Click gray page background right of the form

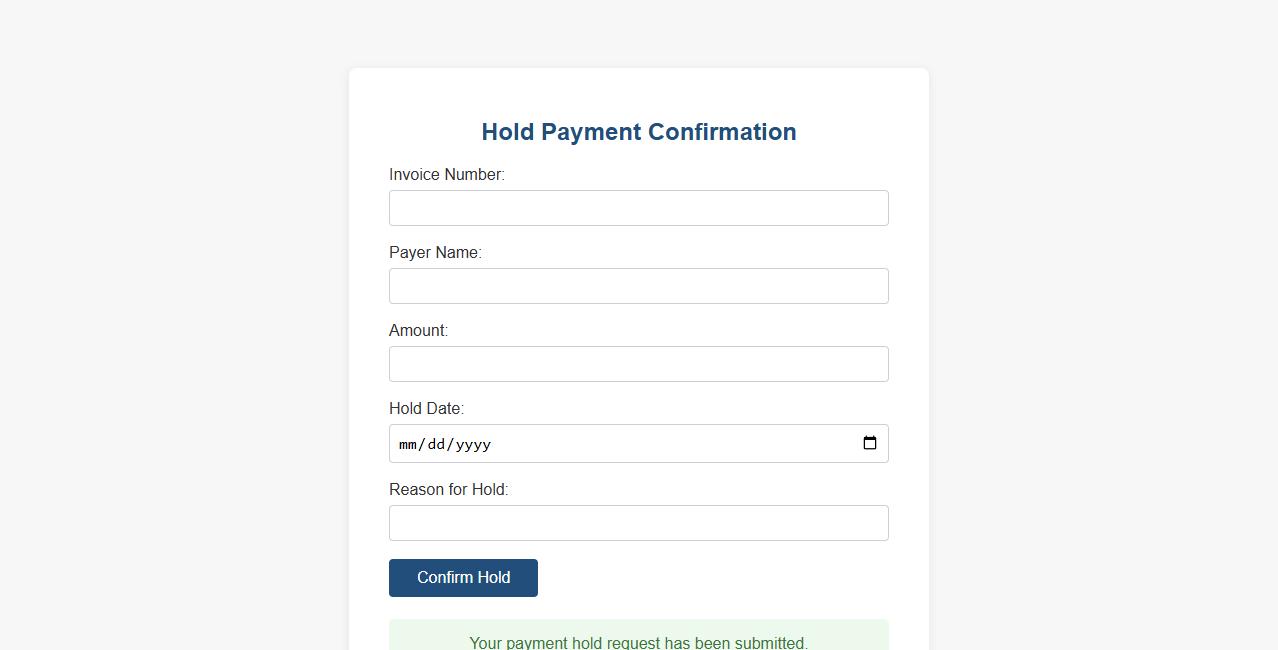pos(1100,350)
